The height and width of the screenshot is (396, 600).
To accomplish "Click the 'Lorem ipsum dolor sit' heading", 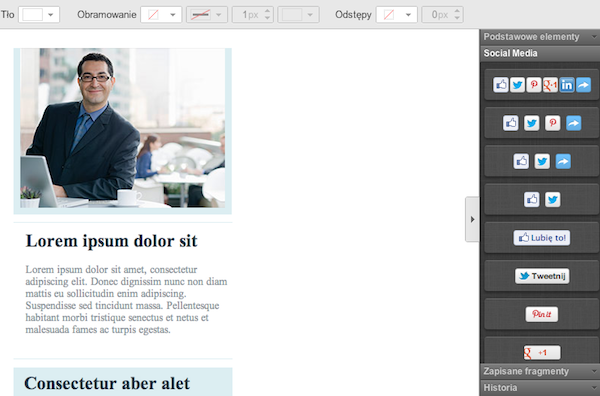I will (x=111, y=241).
